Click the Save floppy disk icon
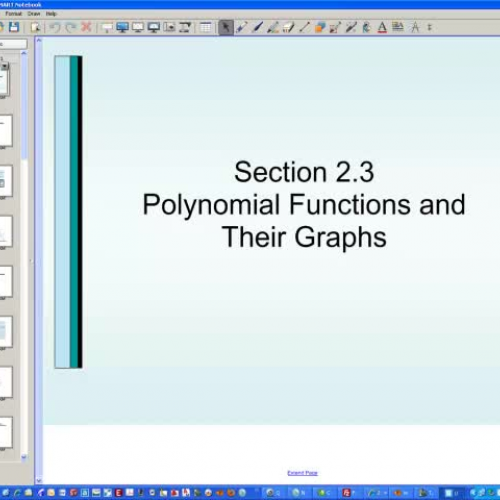The height and width of the screenshot is (500, 500). click(14, 27)
